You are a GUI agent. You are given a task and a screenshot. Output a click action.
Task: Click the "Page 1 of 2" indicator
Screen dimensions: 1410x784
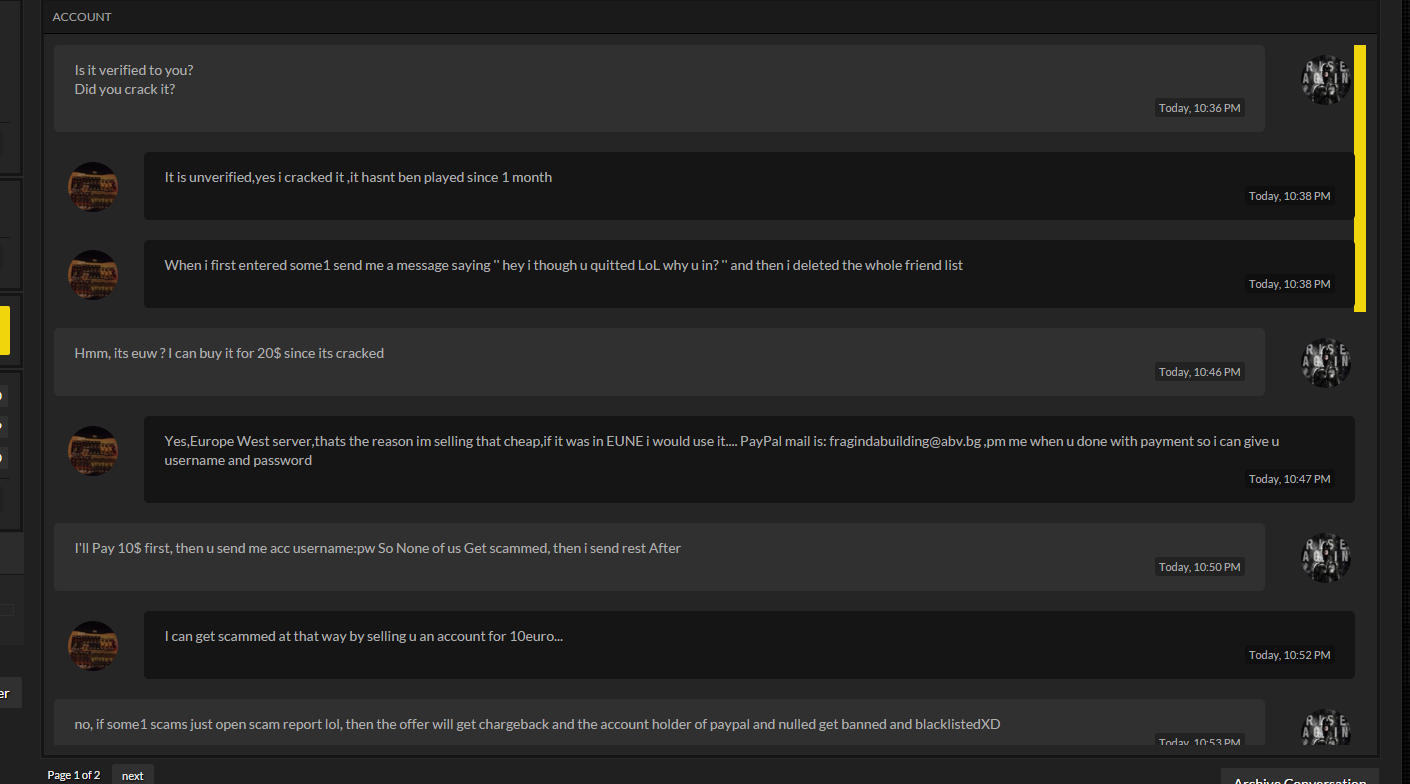[74, 775]
